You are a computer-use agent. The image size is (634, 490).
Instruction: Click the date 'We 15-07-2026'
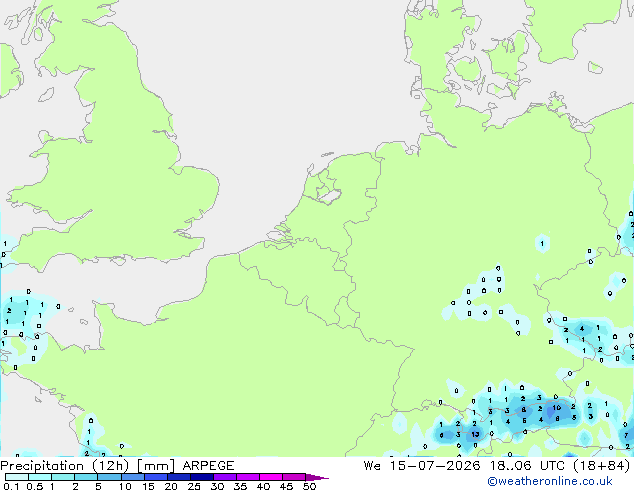[422, 466]
